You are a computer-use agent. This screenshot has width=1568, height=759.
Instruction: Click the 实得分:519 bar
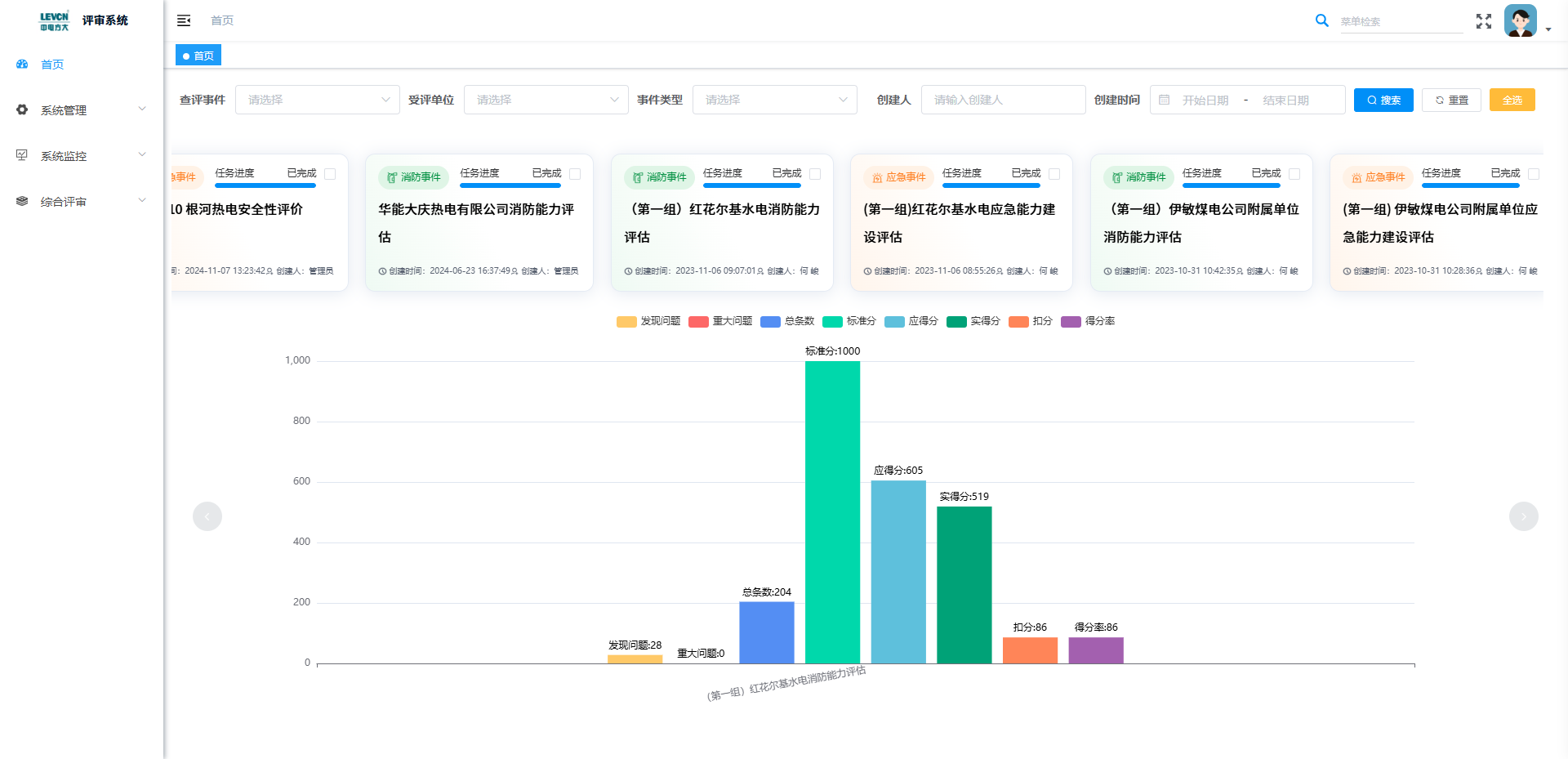pos(964,585)
